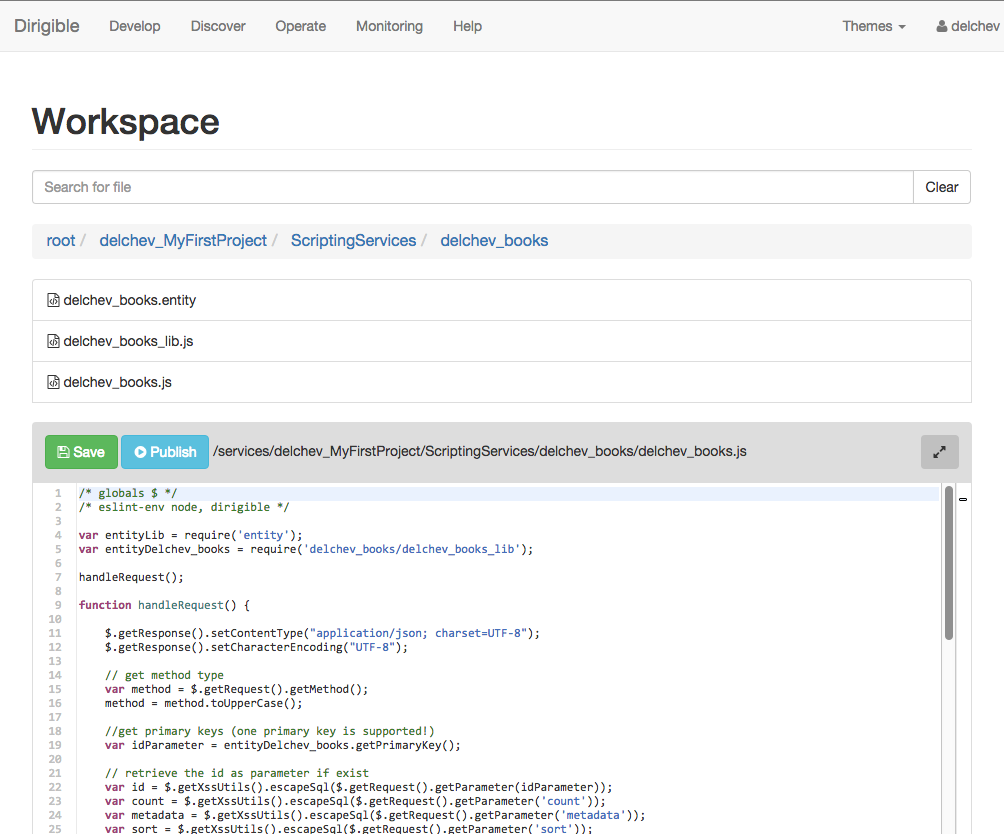1004x834 pixels.
Task: Open the delchev_books.entity file
Action: pos(502,300)
